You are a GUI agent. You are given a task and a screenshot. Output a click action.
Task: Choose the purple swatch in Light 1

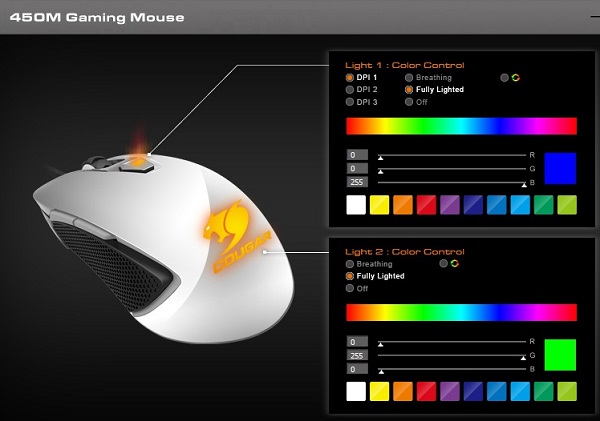[450, 205]
